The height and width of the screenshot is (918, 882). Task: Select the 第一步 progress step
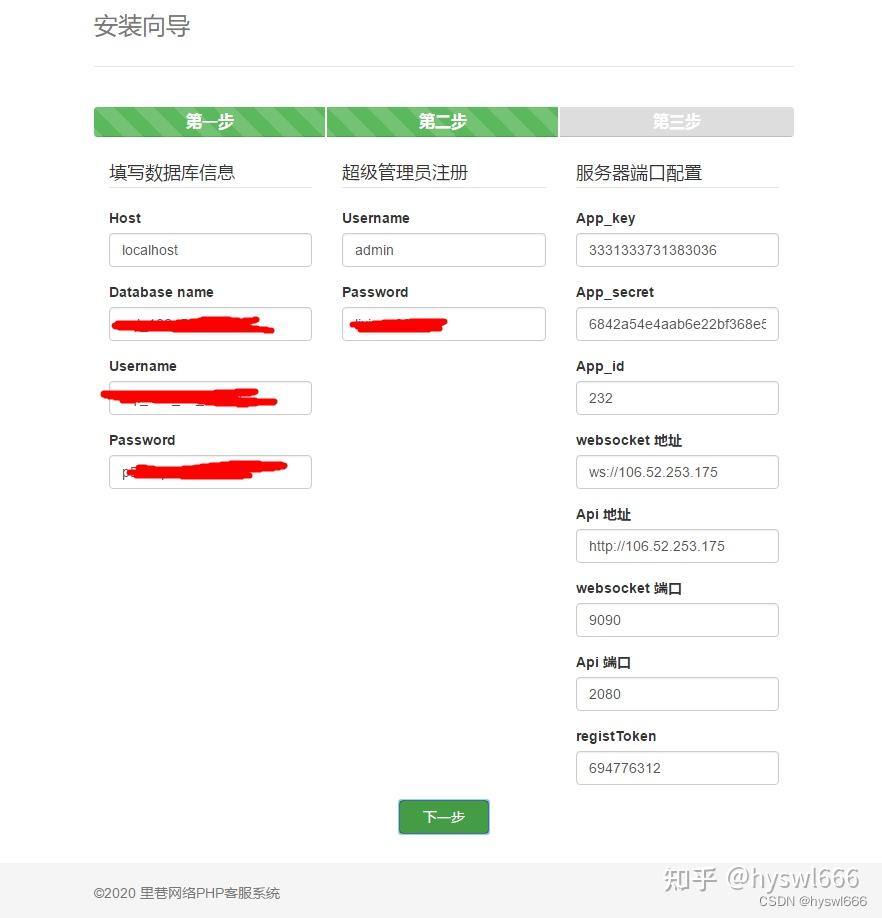click(x=210, y=122)
